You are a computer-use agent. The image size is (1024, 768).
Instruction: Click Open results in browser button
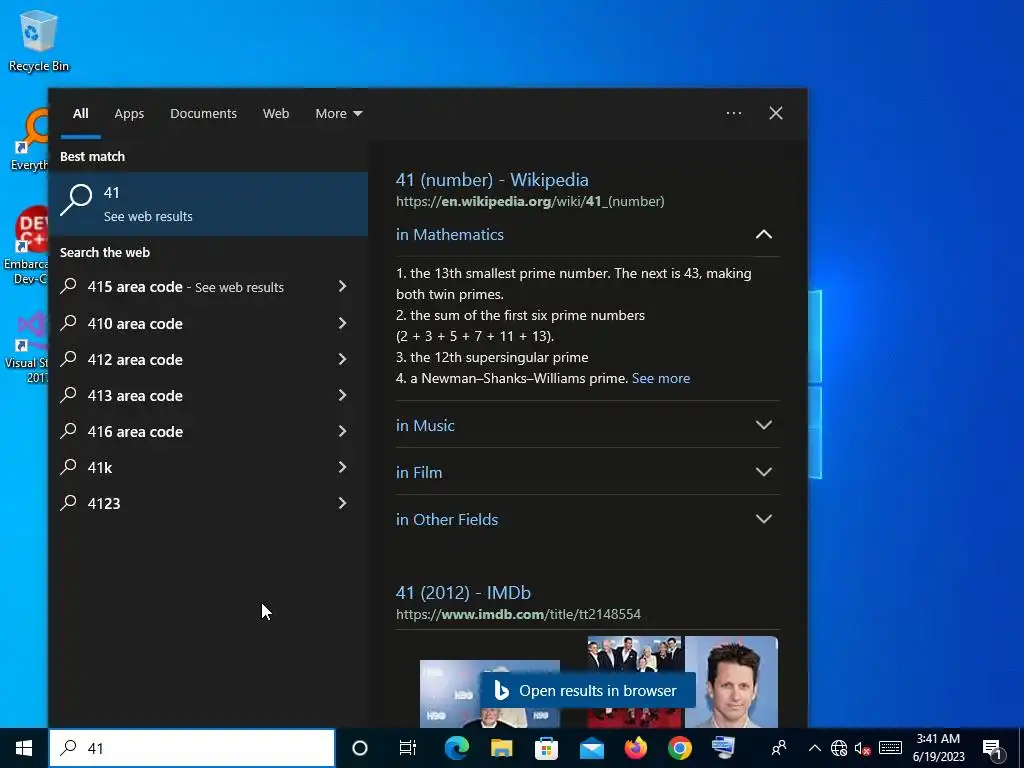[588, 690]
